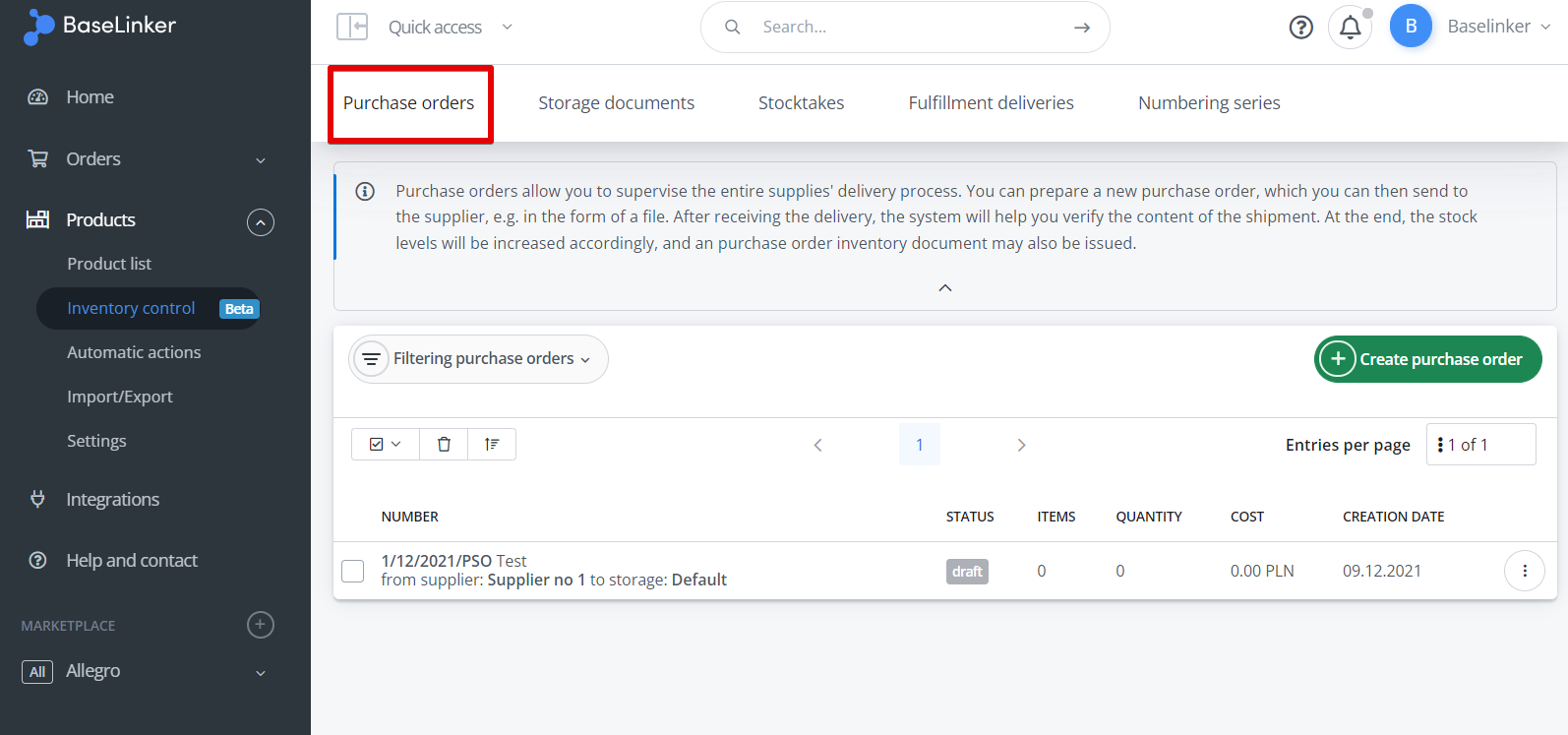
Task: Open select-all checkbox dropdown
Action: [386, 444]
